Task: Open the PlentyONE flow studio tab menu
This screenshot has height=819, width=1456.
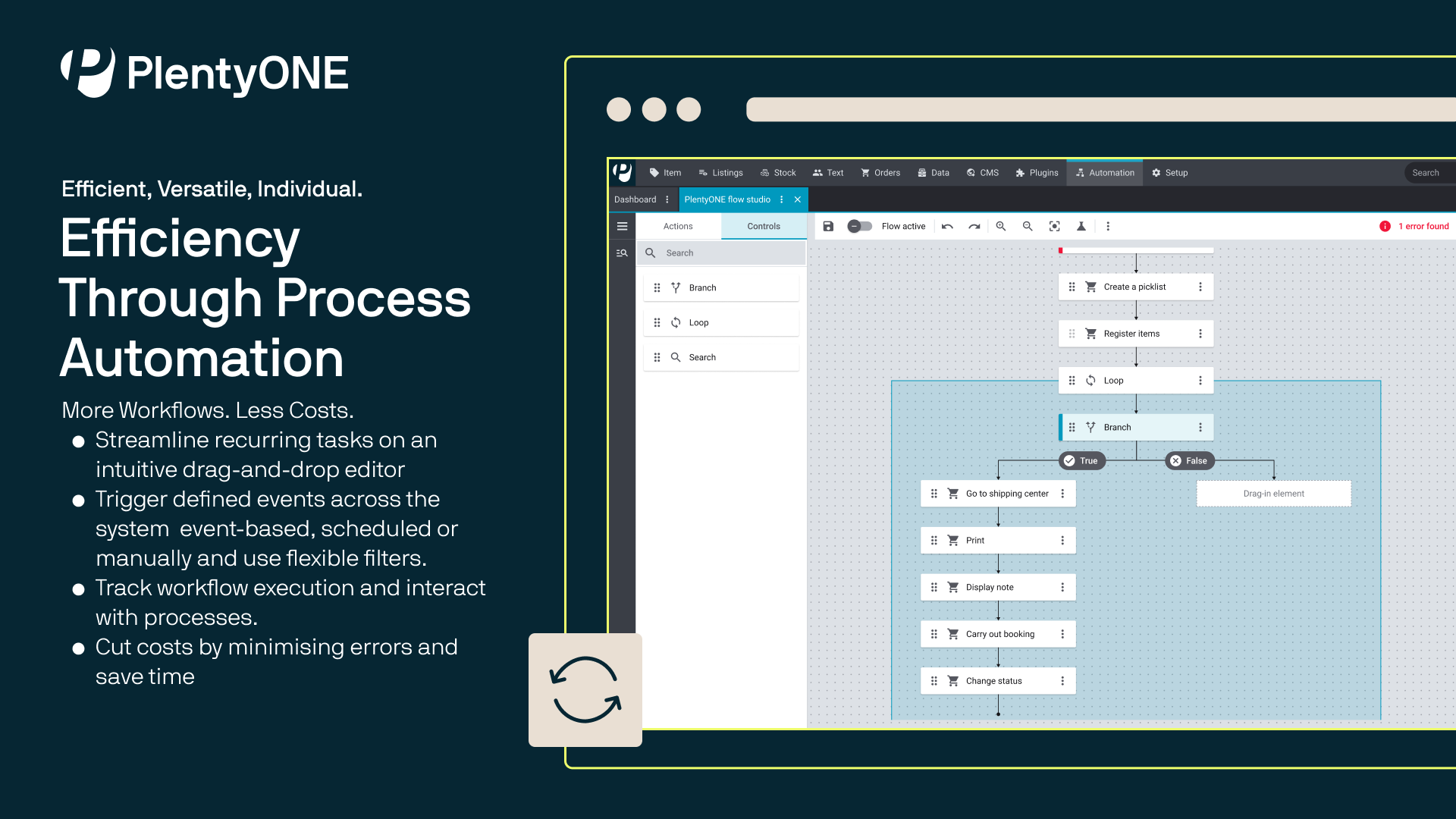Action: coord(781,199)
